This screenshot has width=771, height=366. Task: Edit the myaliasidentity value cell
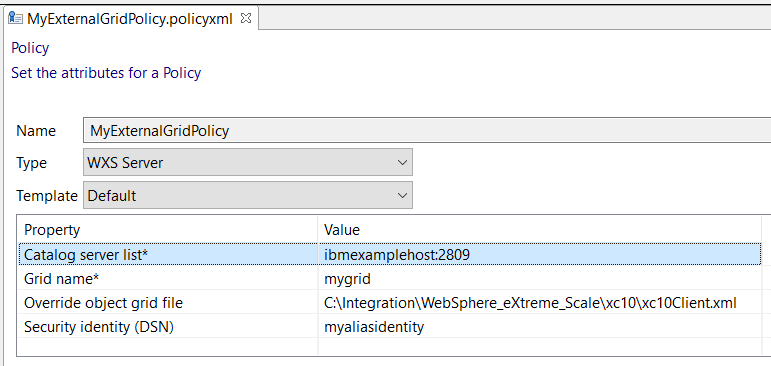[539, 327]
